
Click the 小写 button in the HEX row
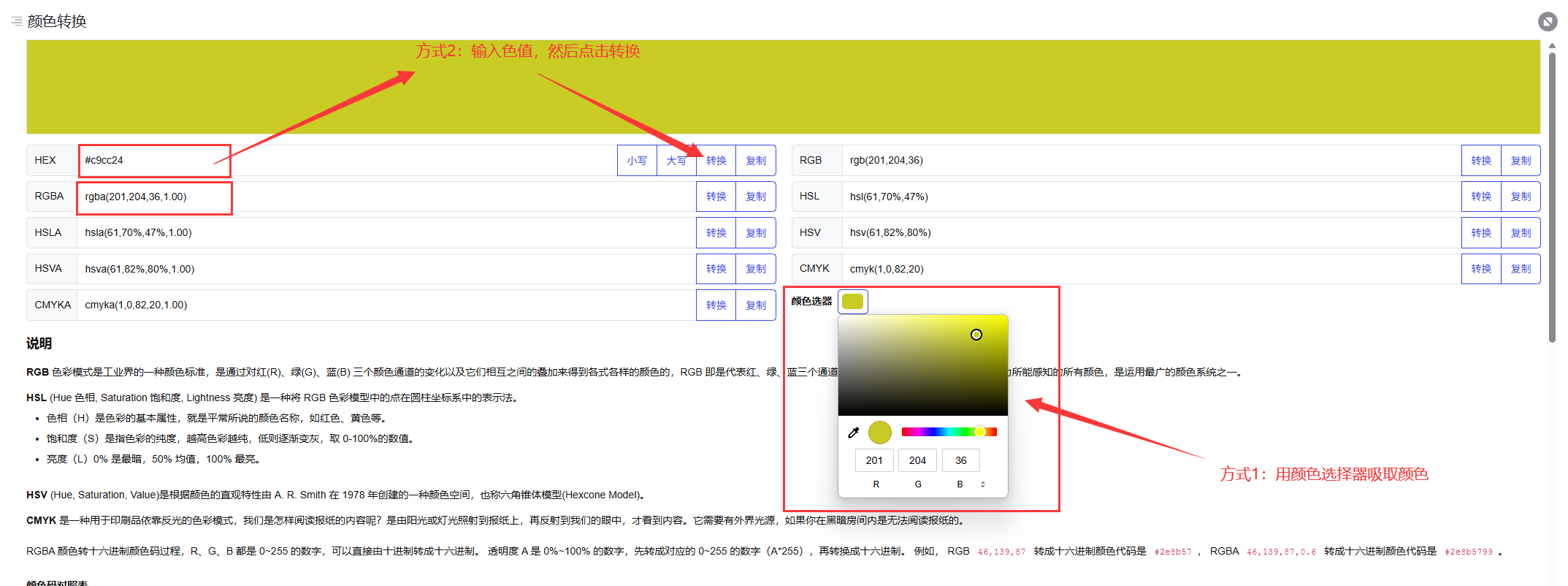click(x=637, y=161)
